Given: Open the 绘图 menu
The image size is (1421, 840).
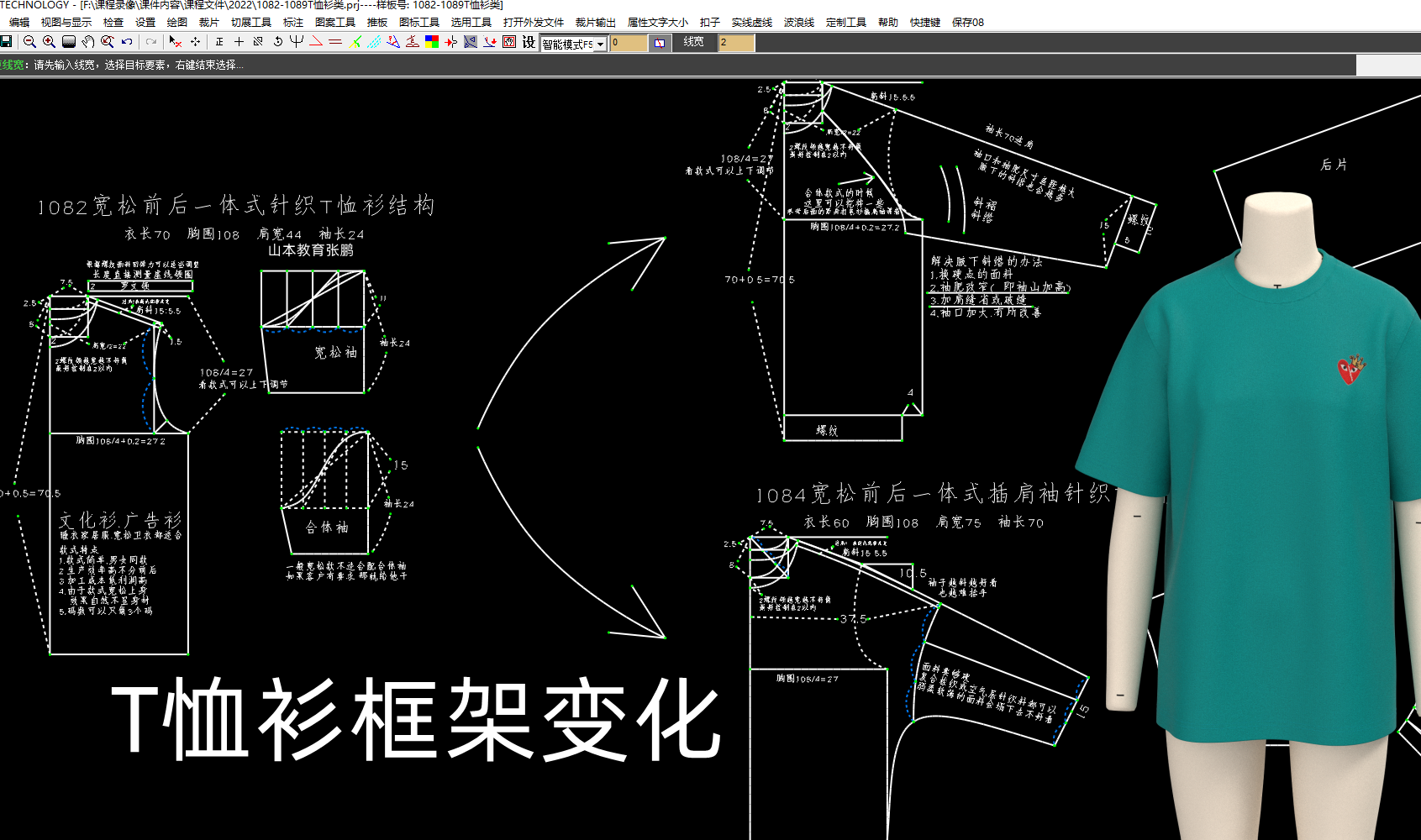Looking at the screenshot, I should [x=176, y=23].
